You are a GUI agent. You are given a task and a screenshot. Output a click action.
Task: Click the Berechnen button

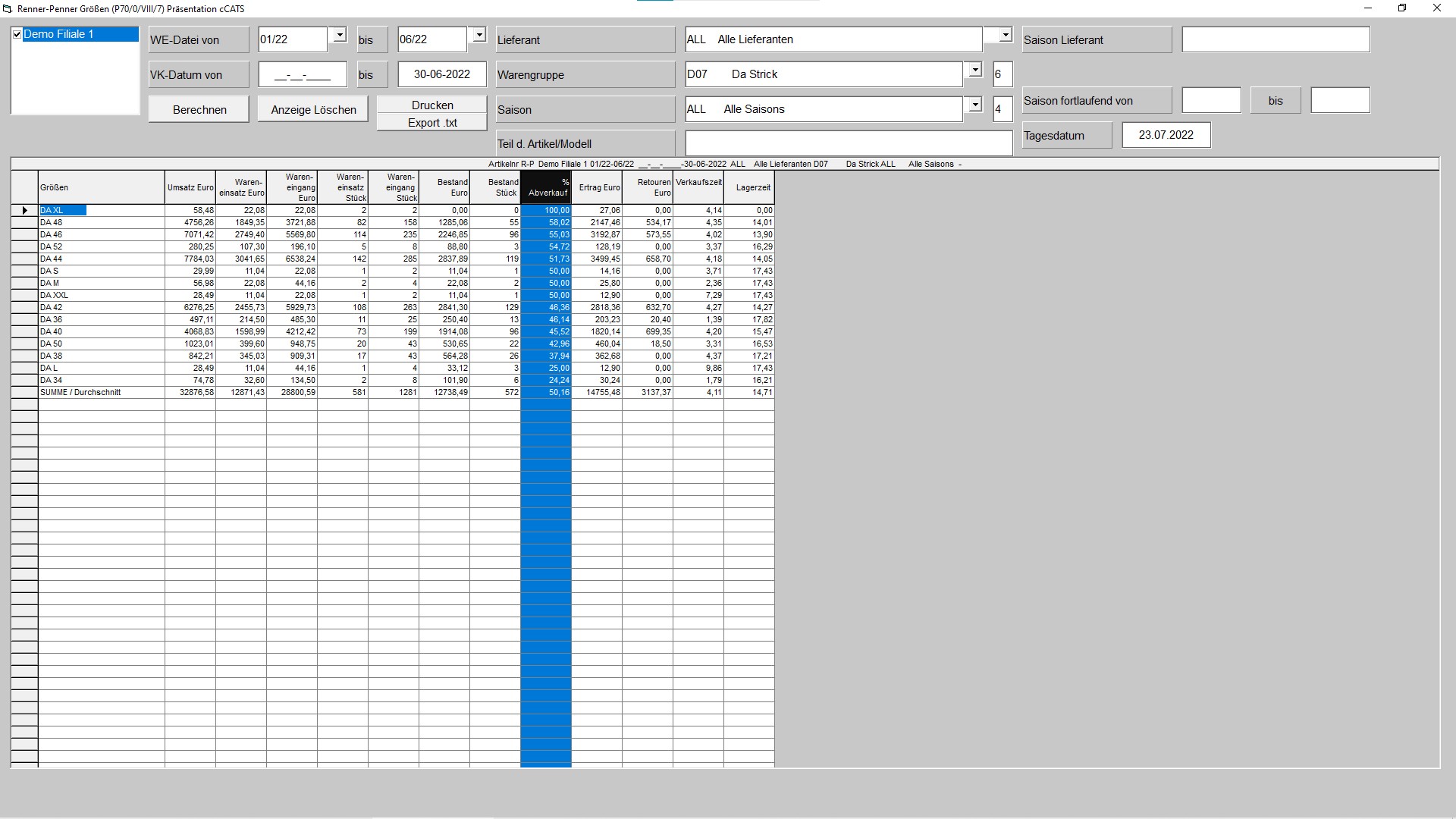(x=199, y=108)
